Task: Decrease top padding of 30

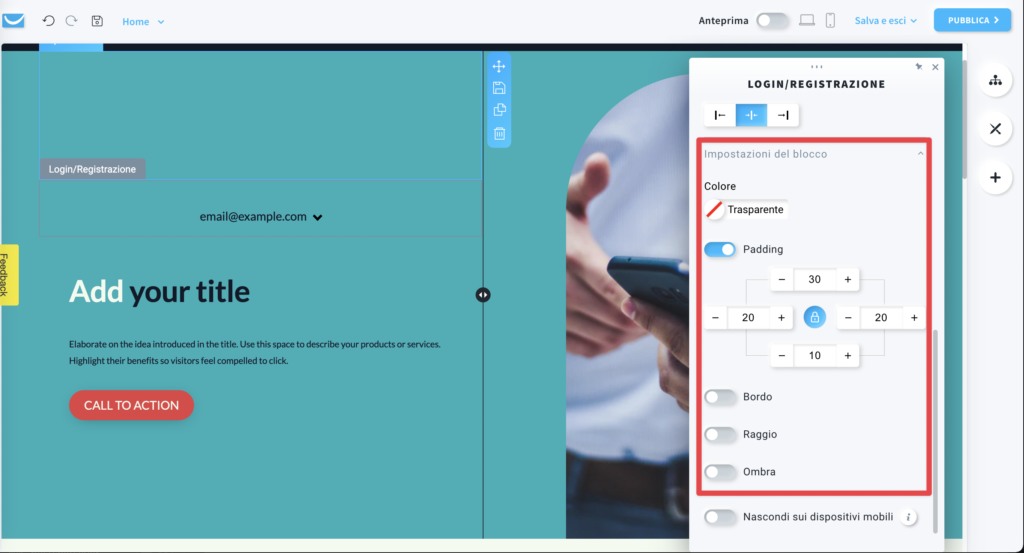Action: click(782, 279)
